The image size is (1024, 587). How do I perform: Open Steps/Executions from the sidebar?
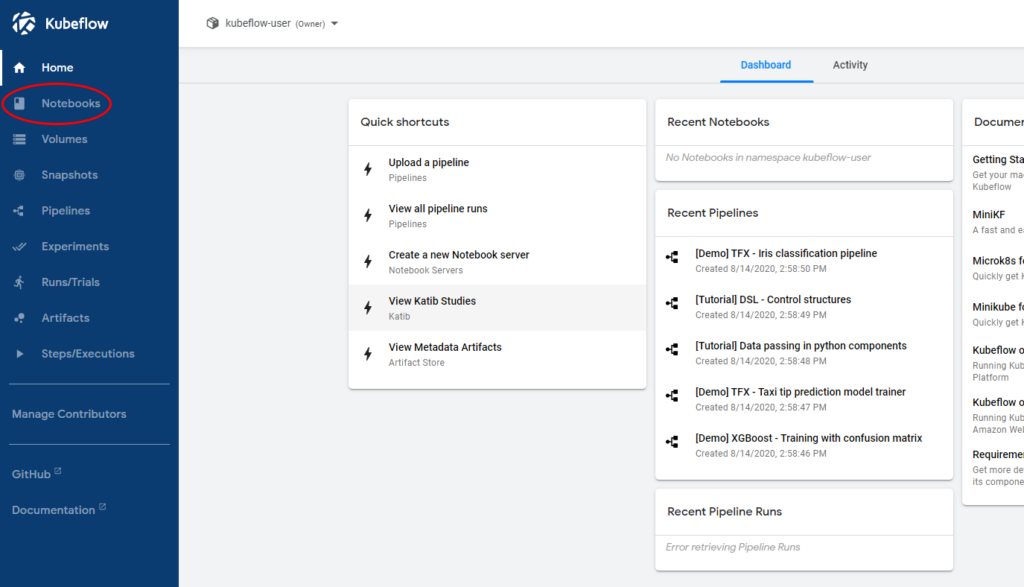pyautogui.click(x=89, y=354)
